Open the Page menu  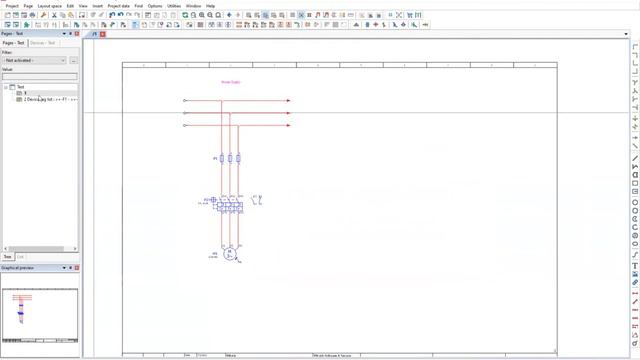tap(28, 6)
